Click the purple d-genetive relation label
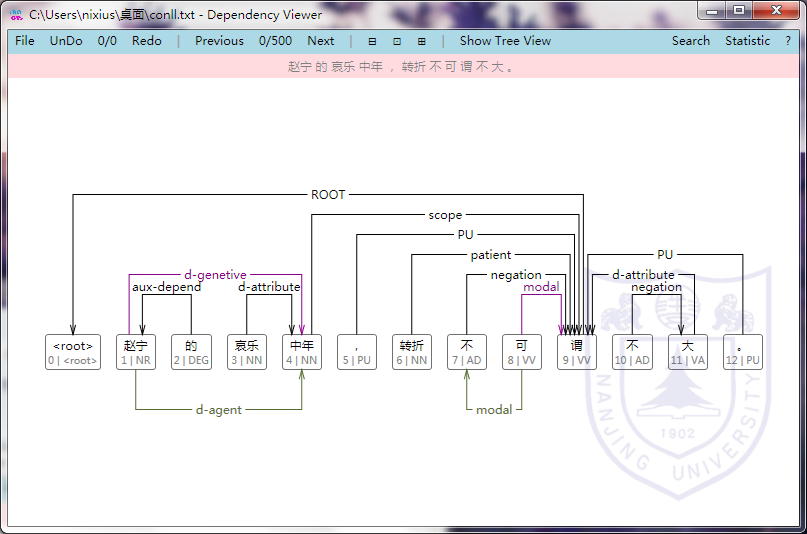 215,275
